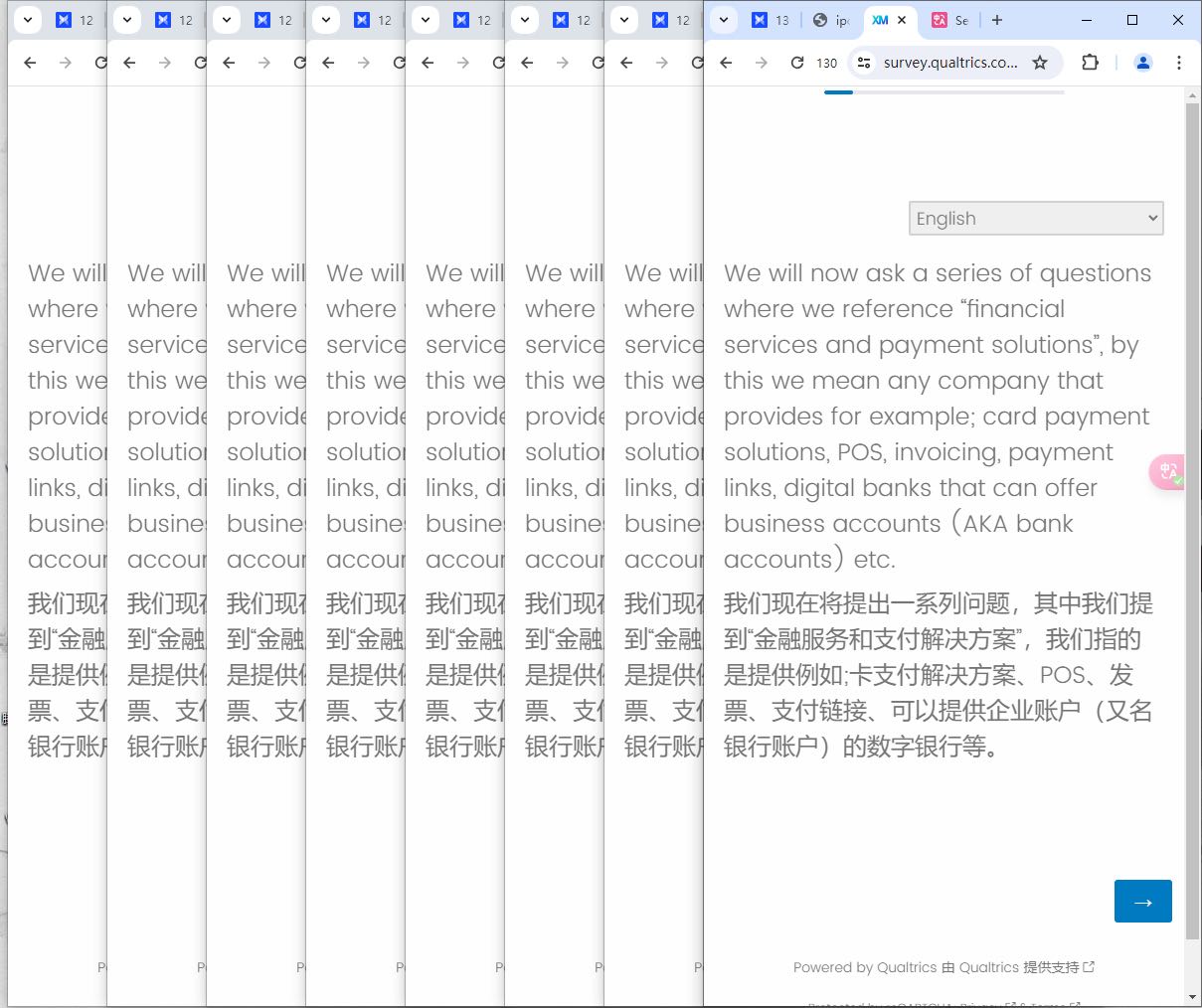1202x1008 pixels.
Task: Go forward in the second window from left
Action: click(165, 63)
